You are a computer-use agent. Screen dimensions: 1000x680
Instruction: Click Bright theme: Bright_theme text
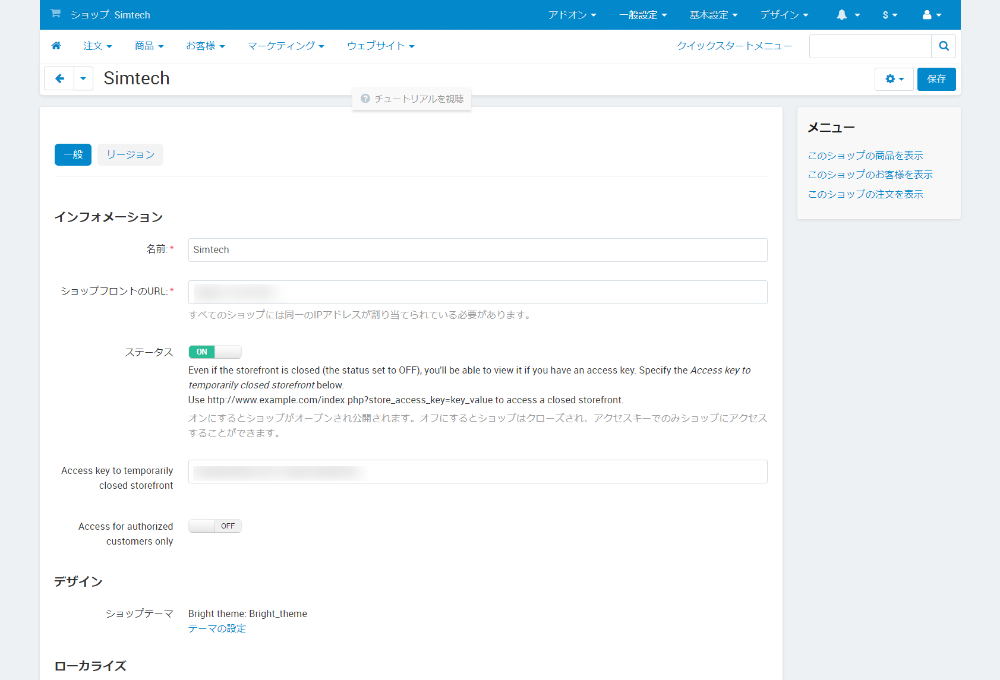click(247, 614)
